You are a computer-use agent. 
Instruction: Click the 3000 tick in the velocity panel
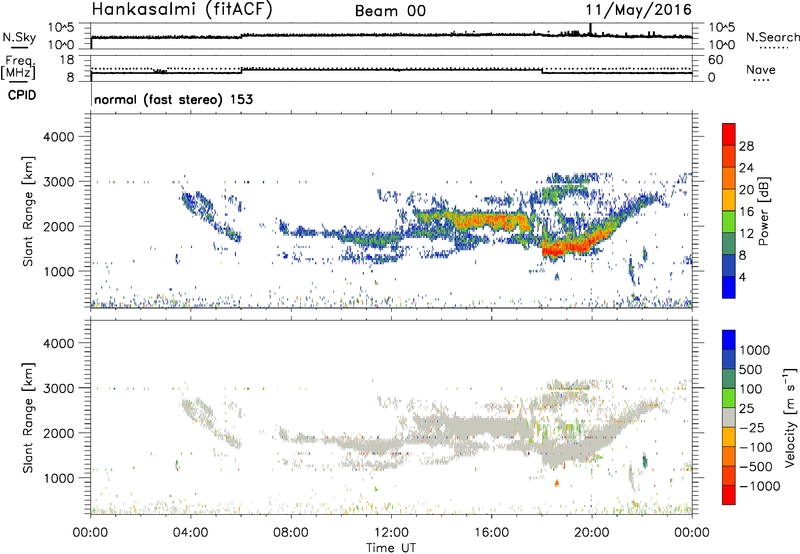coord(58,388)
